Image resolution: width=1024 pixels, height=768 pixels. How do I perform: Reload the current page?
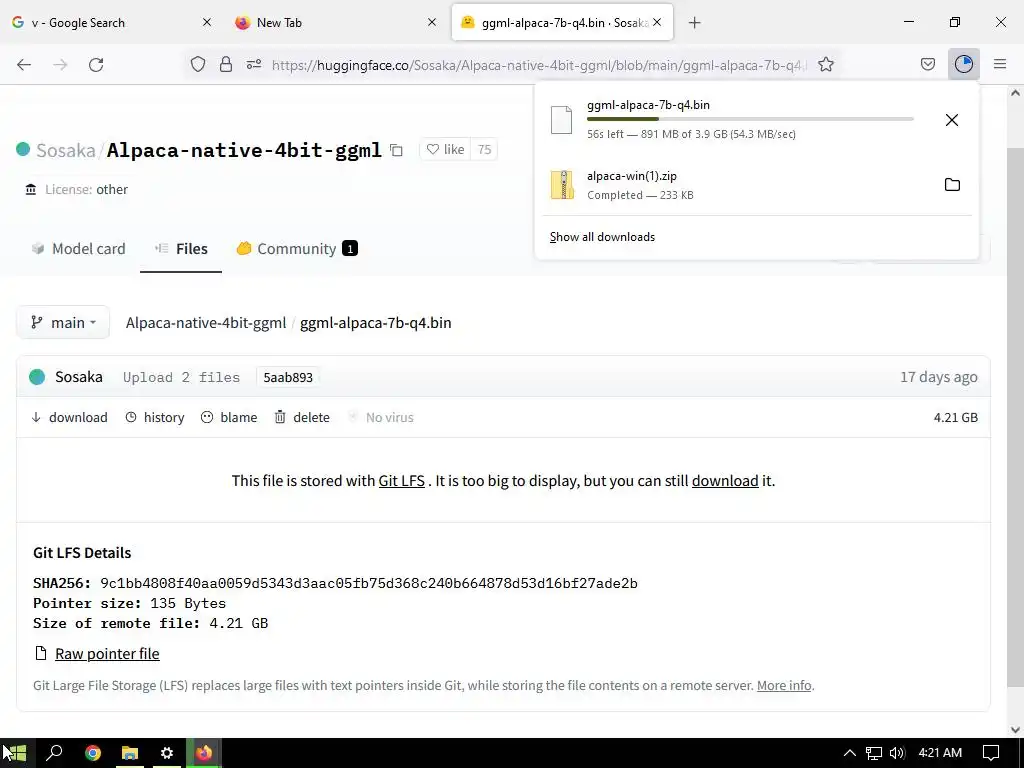(96, 64)
